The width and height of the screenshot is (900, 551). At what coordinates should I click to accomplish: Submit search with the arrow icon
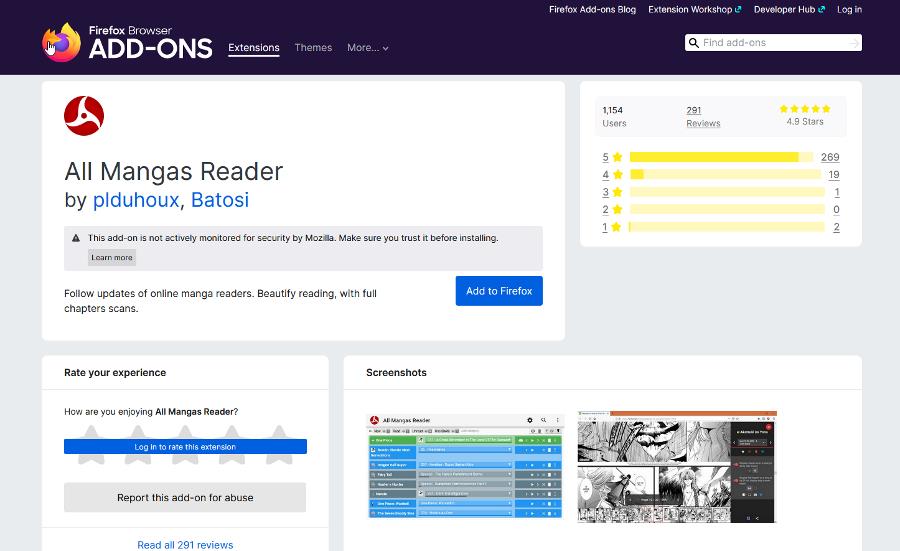click(854, 42)
